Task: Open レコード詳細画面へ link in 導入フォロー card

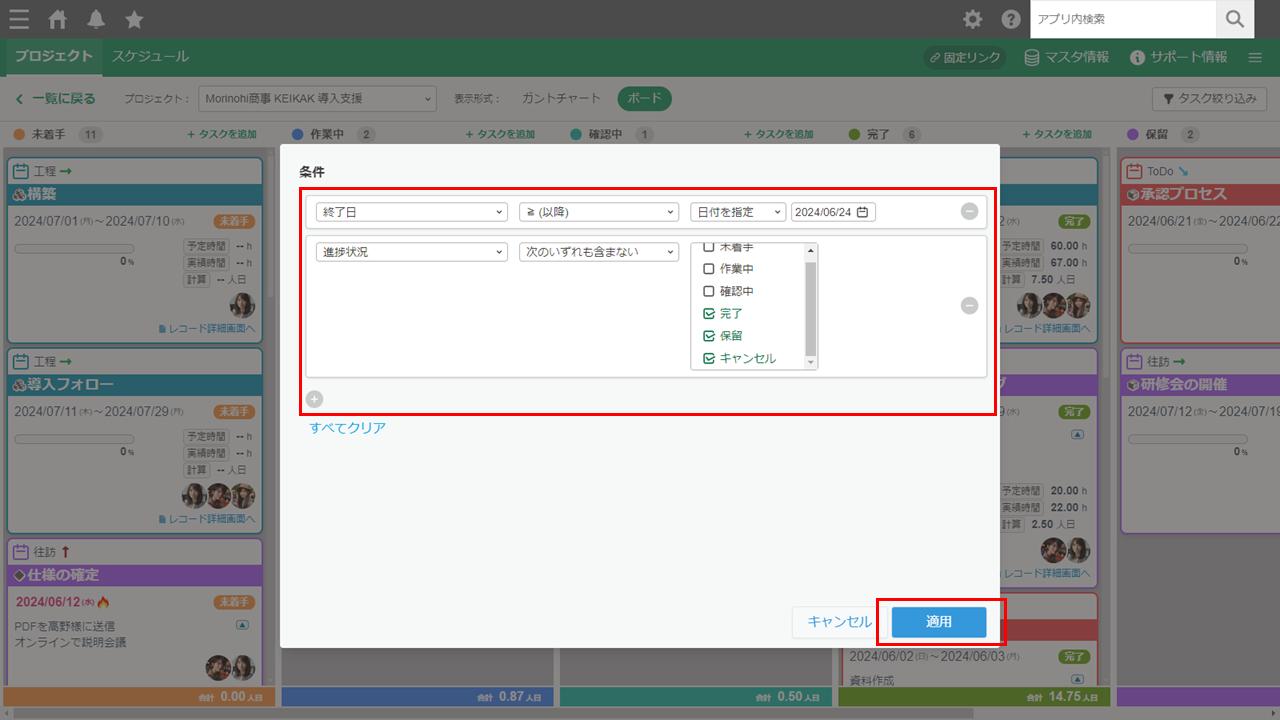Action: point(207,519)
